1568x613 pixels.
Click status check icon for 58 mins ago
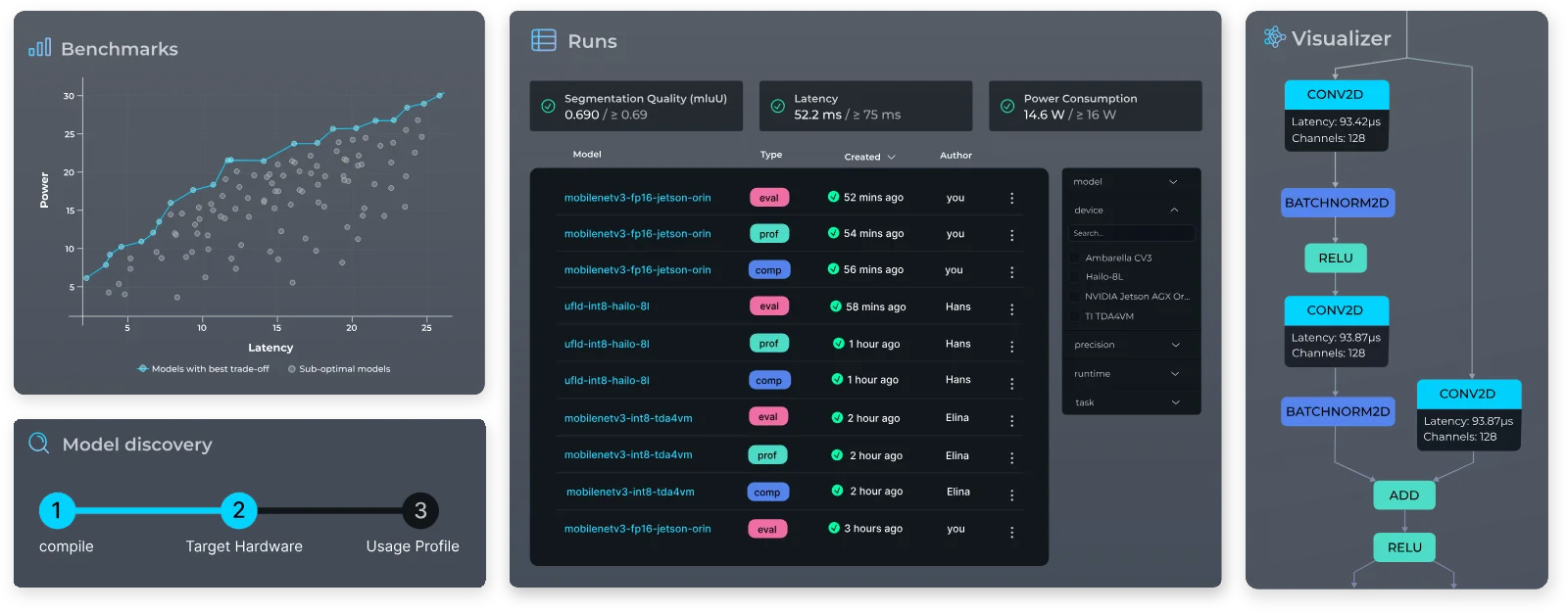[x=836, y=306]
